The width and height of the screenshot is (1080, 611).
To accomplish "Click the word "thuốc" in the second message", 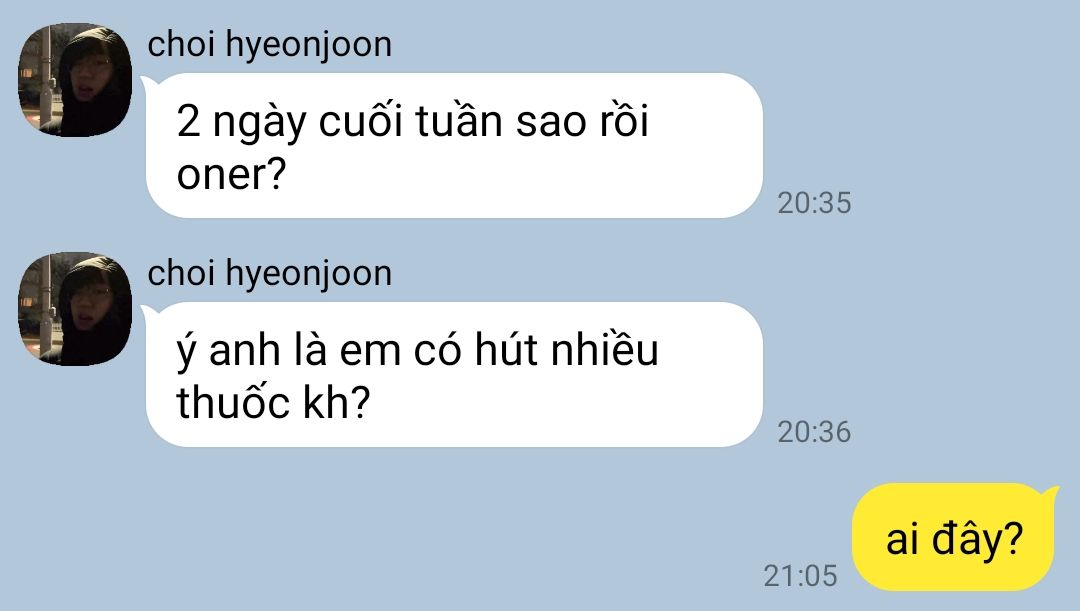I will point(233,402).
